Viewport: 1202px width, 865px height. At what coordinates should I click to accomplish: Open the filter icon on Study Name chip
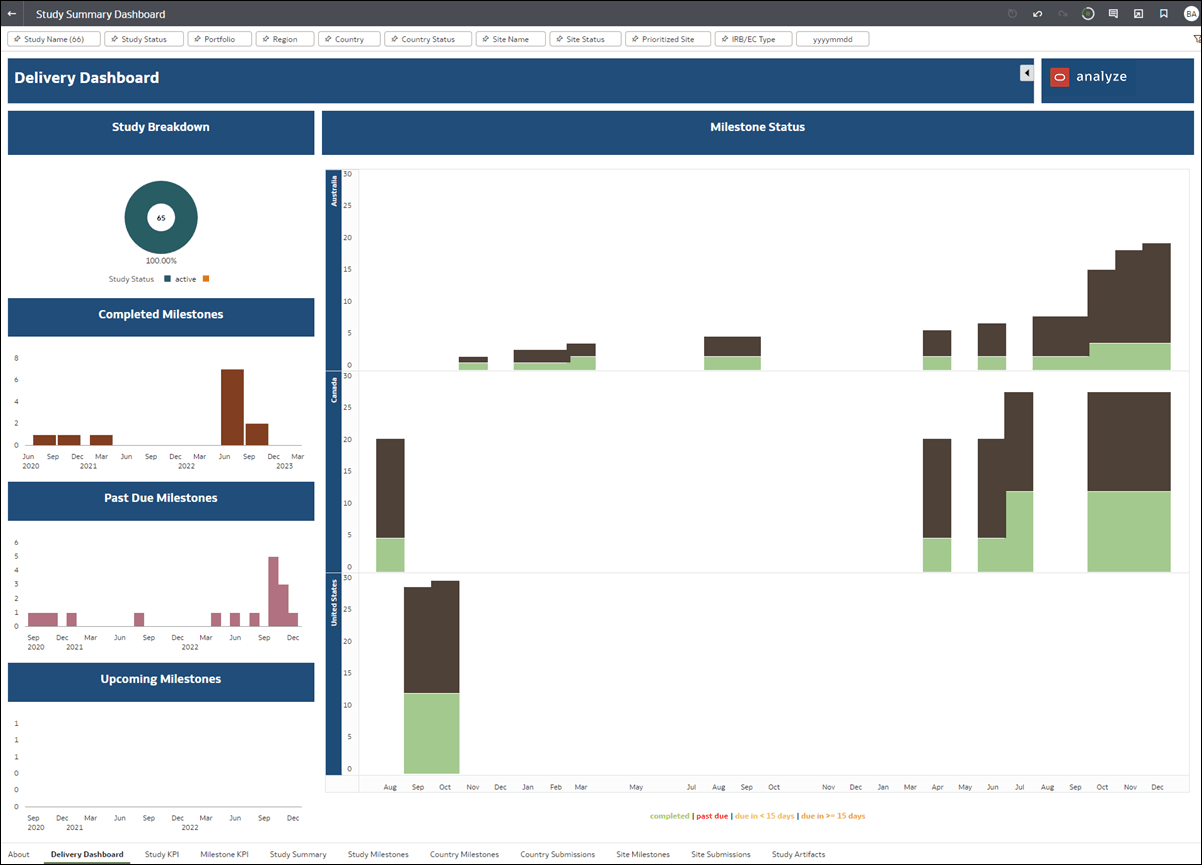click(x=16, y=38)
